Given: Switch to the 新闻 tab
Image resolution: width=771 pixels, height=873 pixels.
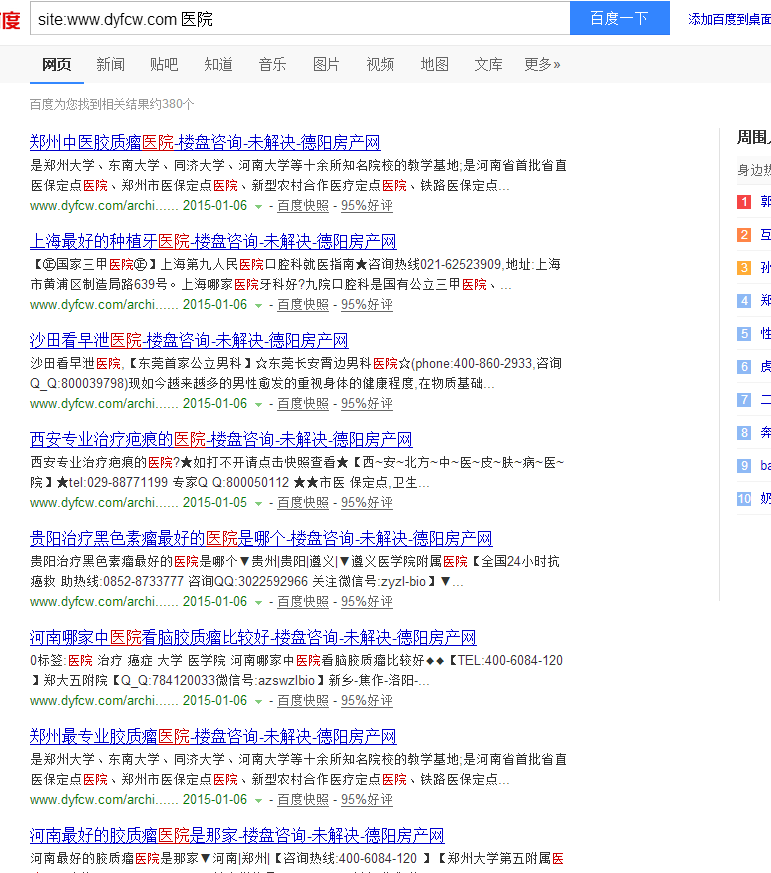Looking at the screenshot, I should [110, 65].
